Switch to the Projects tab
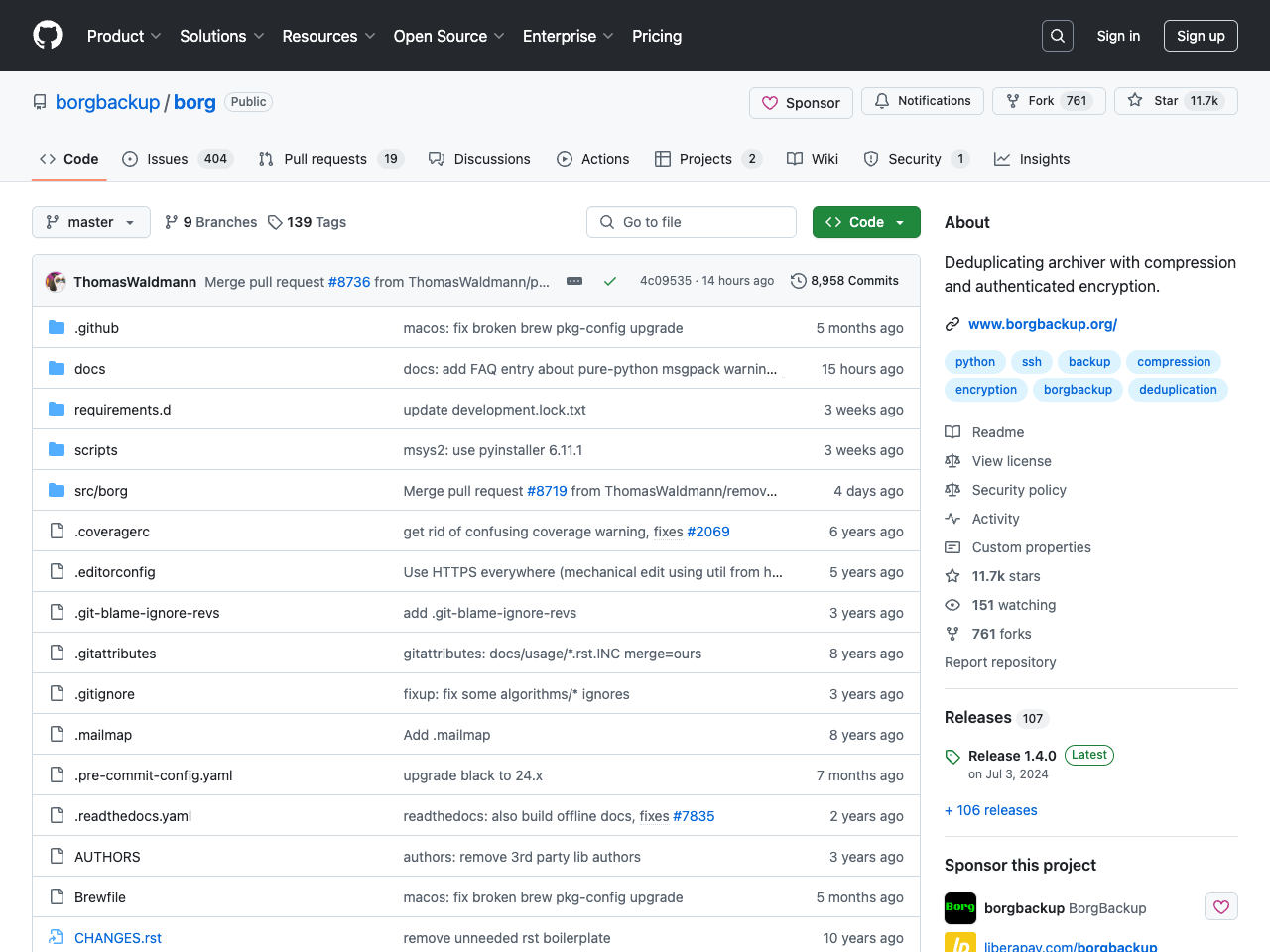This screenshot has height=952, width=1270. point(708,159)
